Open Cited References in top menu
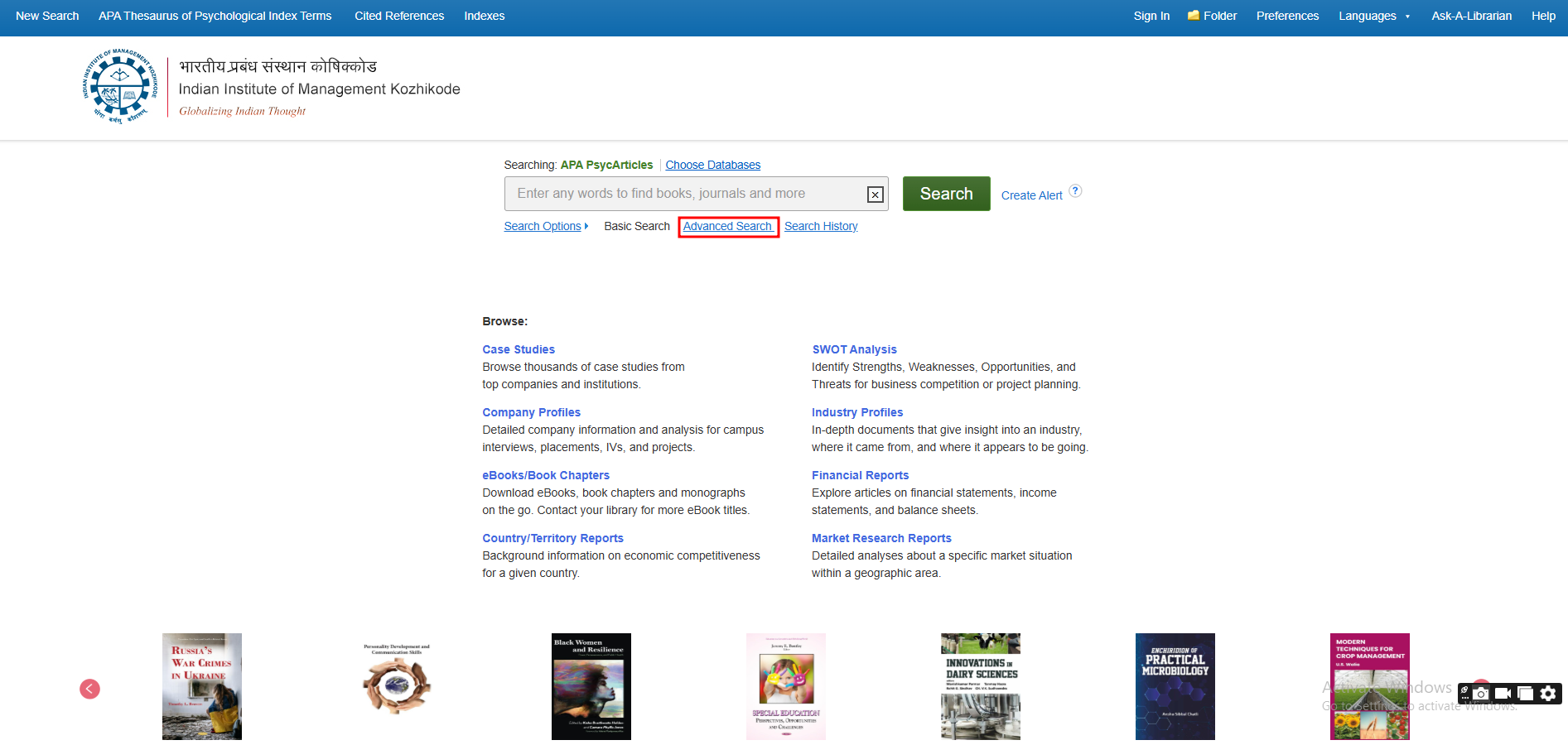This screenshot has width=1568, height=745. 399,16
